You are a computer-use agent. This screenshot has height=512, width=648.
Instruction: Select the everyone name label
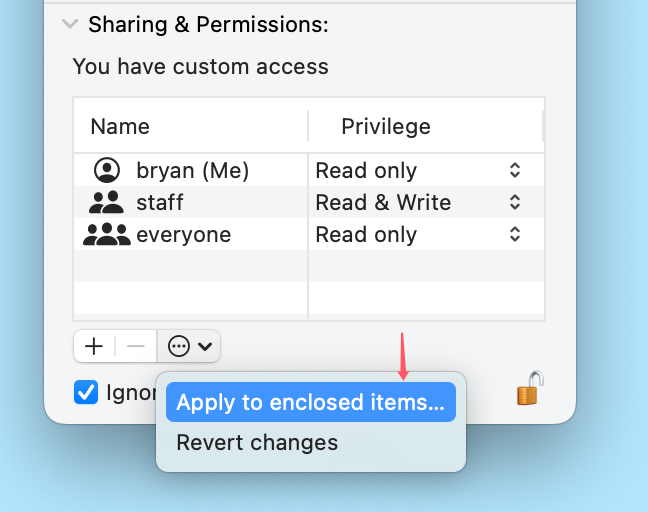point(183,235)
